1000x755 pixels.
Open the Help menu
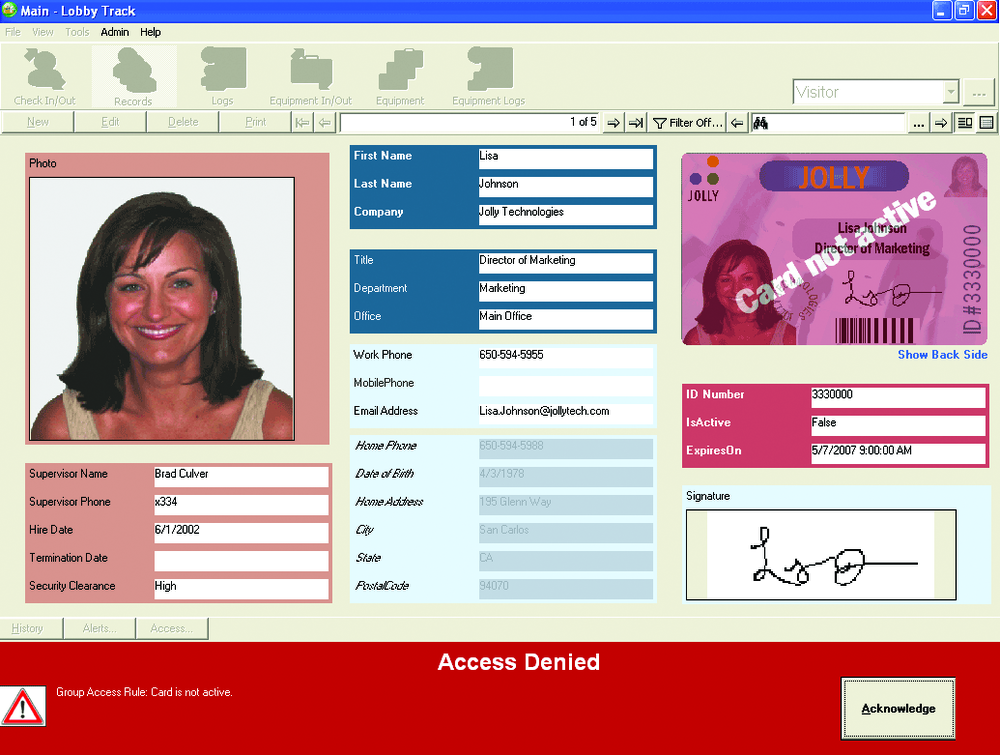point(150,32)
